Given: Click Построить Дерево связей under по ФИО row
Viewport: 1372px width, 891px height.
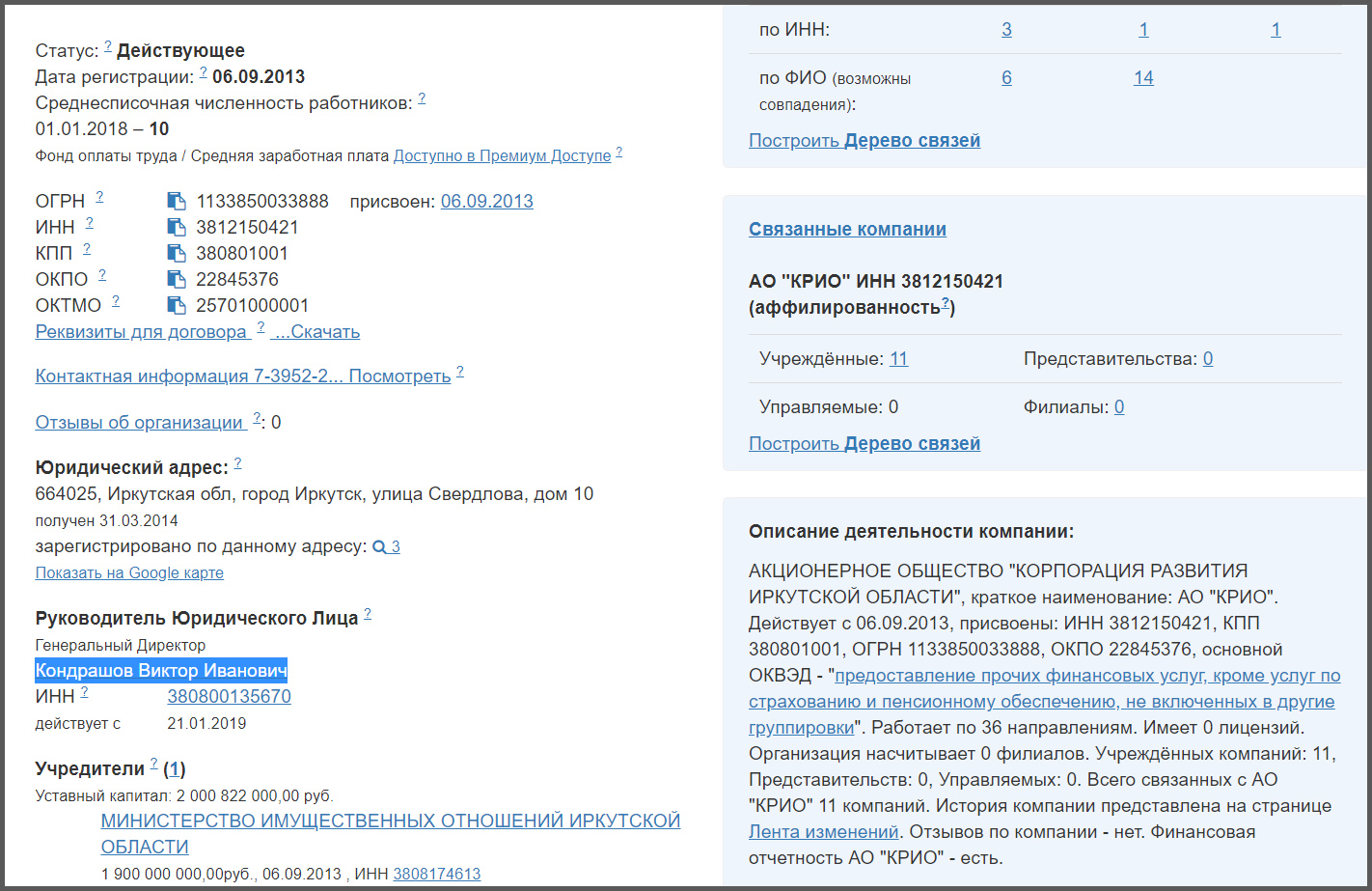Looking at the screenshot, I should 864,140.
